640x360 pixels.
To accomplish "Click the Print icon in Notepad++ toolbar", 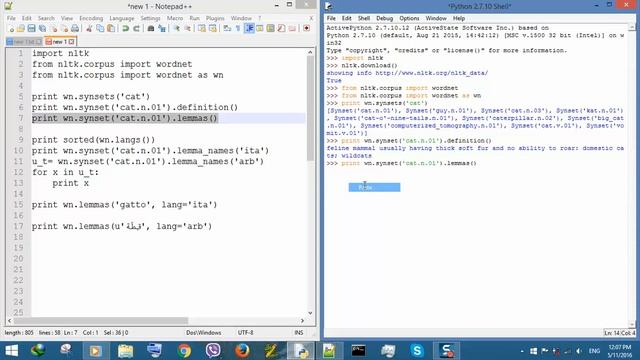I will [x=75, y=28].
